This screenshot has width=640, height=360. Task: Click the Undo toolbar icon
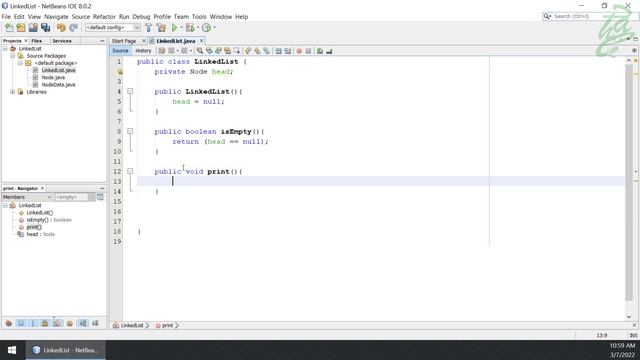click(61, 27)
